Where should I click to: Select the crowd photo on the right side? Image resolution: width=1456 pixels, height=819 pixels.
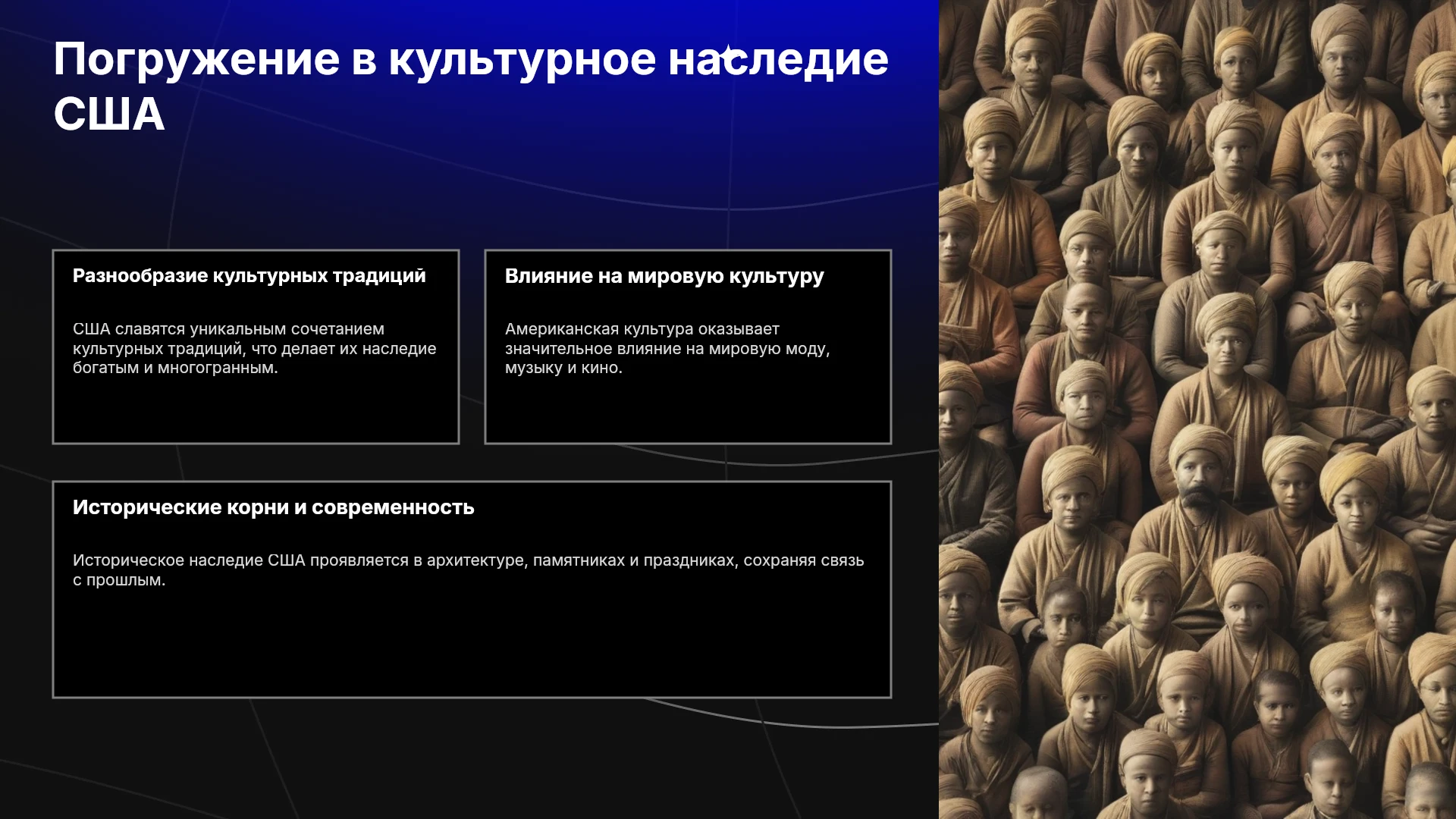click(x=1197, y=409)
